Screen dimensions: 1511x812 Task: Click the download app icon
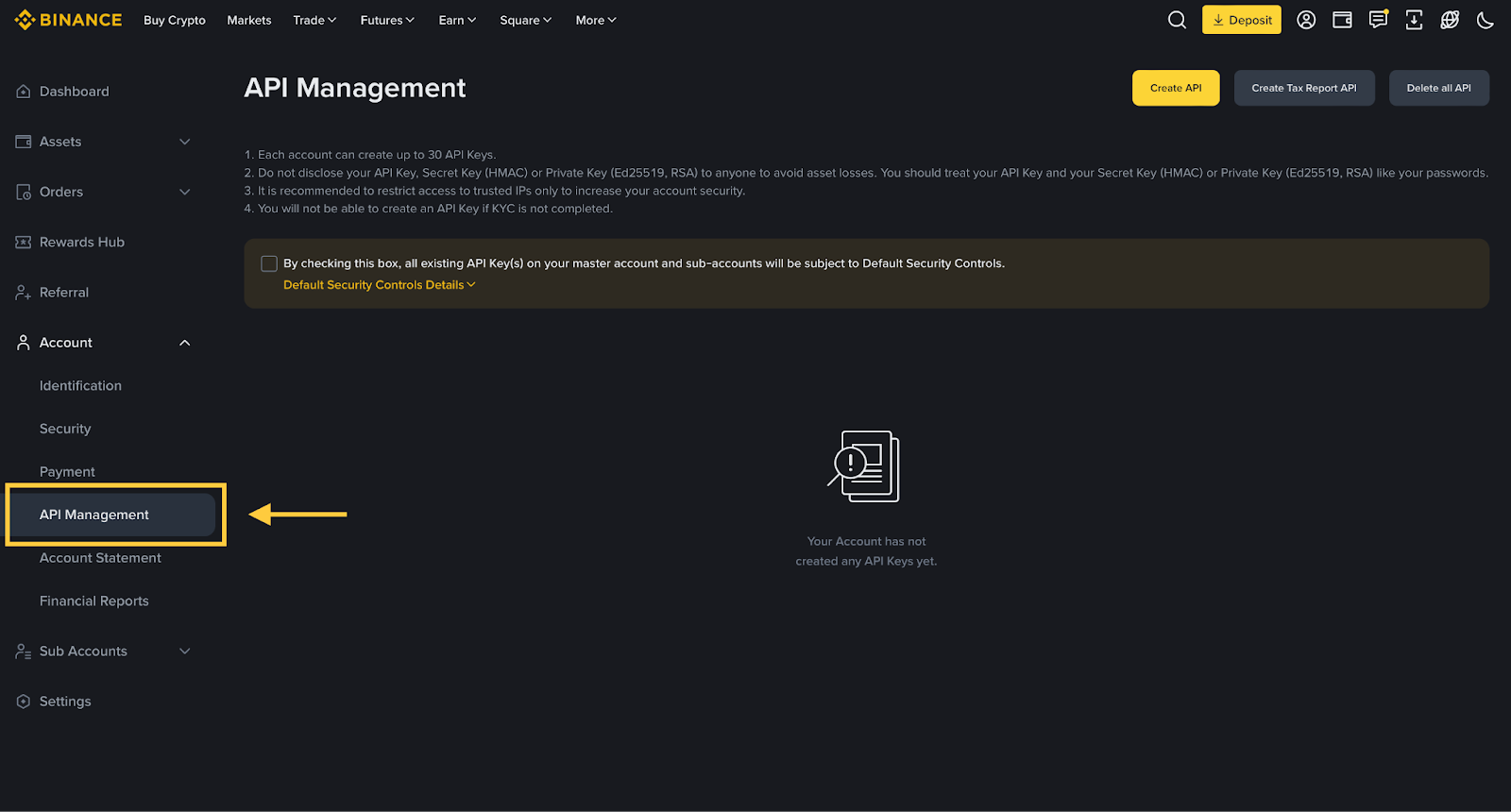[1414, 20]
